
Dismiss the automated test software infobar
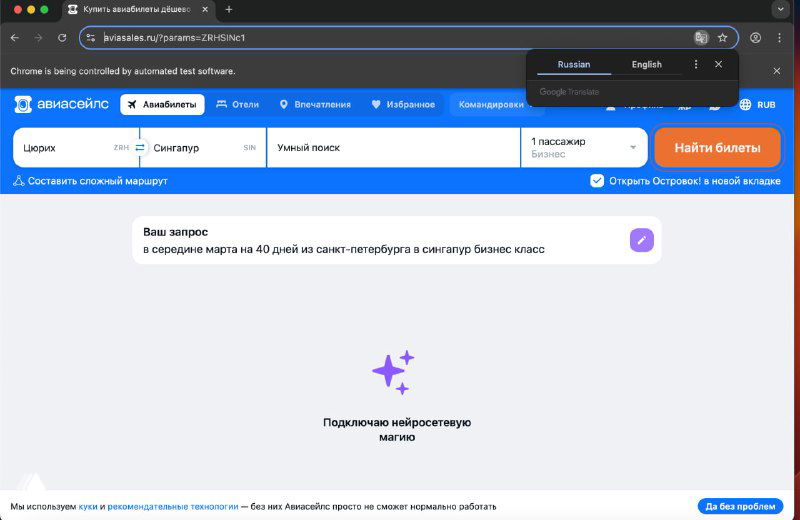tap(777, 71)
